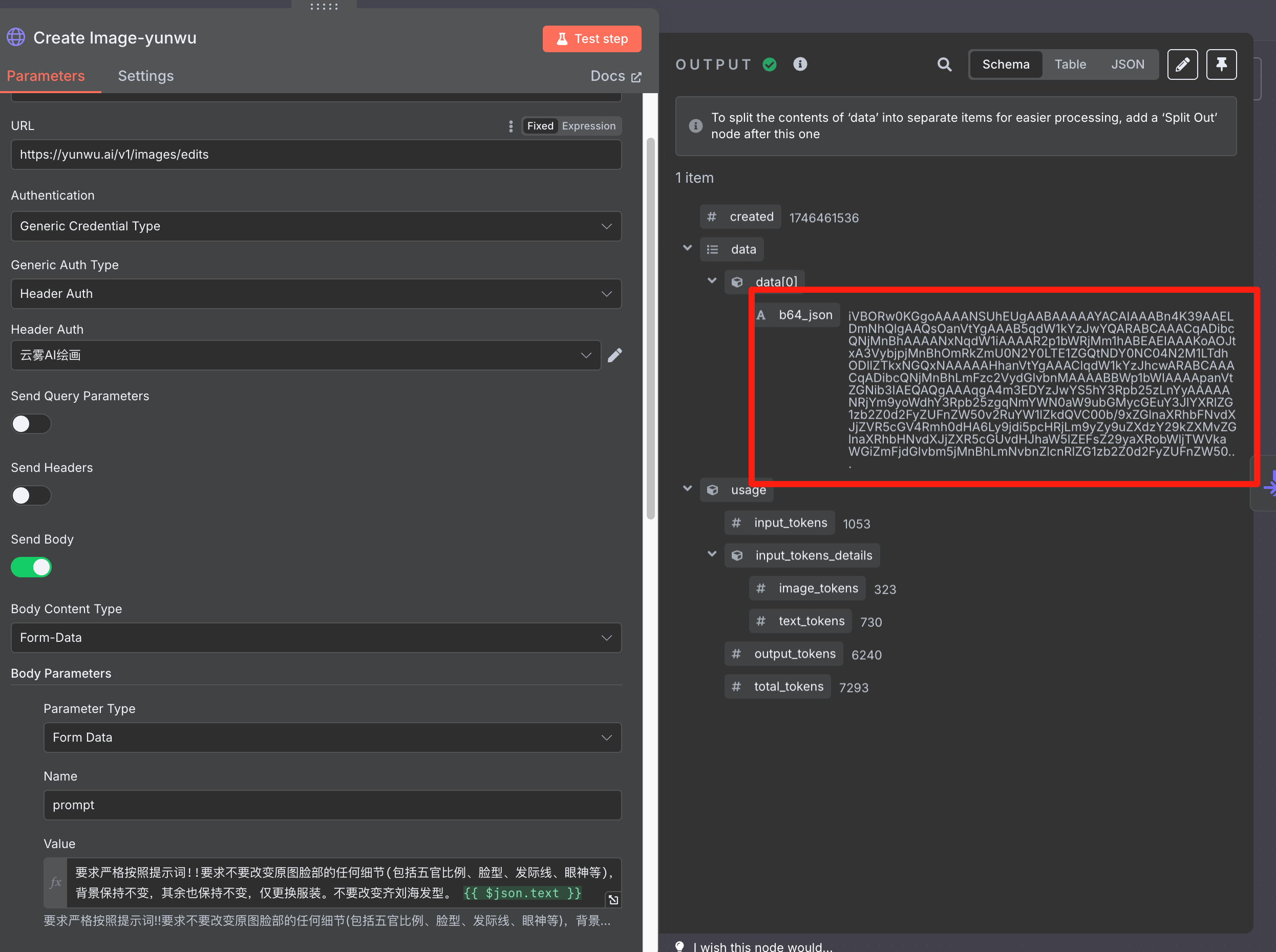Select the output_tokens field pill
1276x952 pixels.
pos(783,654)
